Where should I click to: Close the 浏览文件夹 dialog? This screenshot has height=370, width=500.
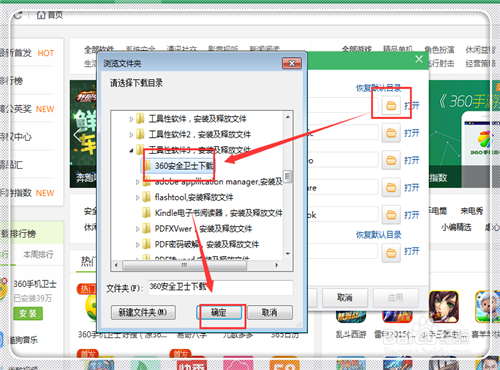292,63
